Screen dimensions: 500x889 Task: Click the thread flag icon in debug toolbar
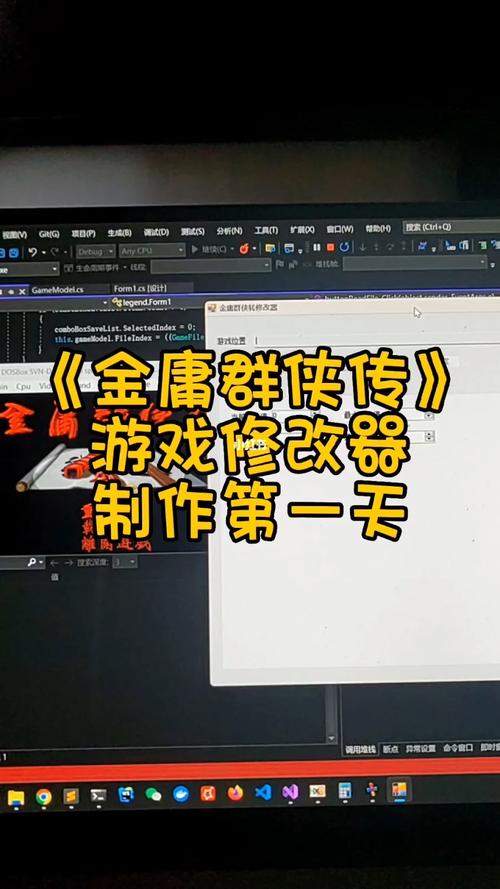(x=281, y=265)
